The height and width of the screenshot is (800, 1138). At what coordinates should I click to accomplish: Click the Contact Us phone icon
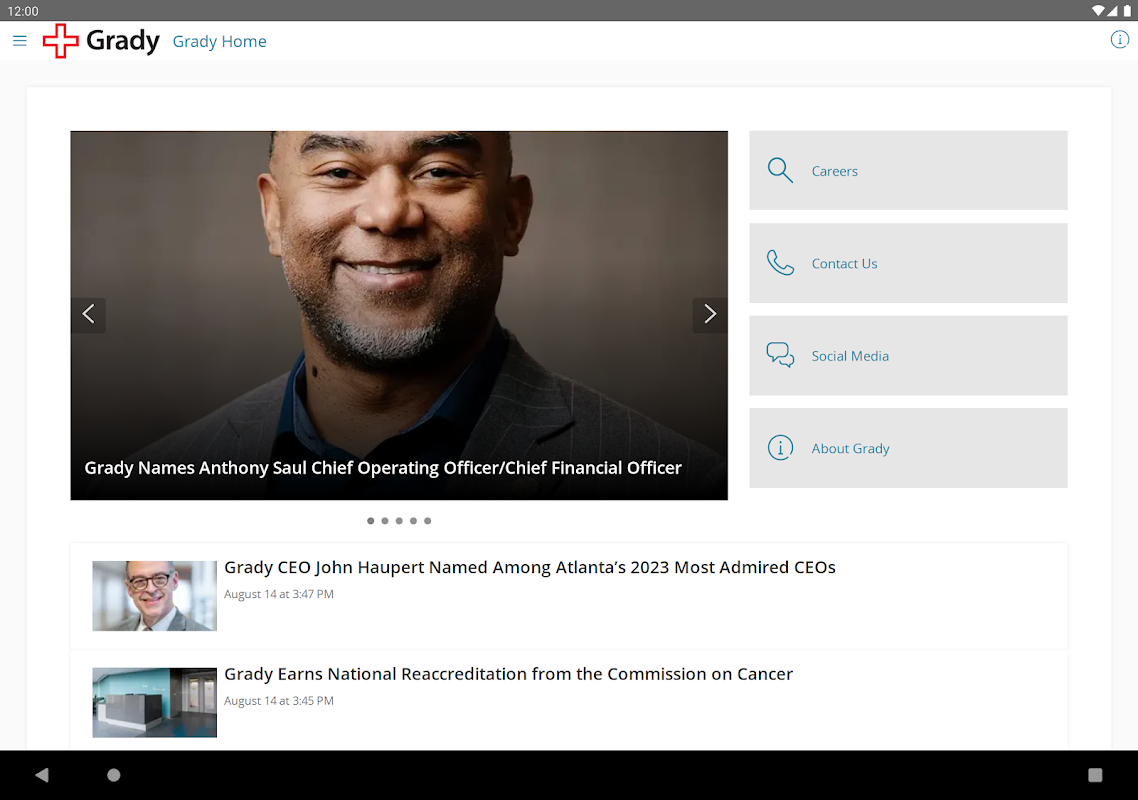tap(780, 263)
